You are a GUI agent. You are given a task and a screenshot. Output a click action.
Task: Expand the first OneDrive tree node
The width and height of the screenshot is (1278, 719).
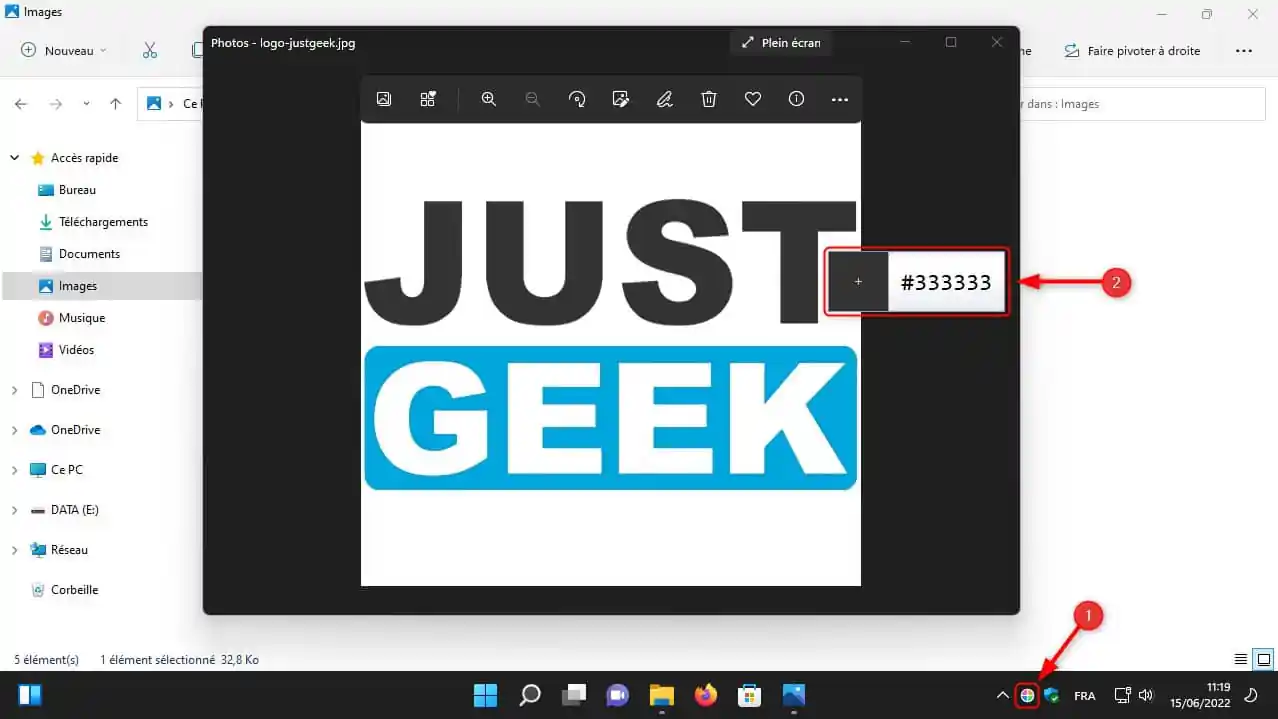[14, 390]
